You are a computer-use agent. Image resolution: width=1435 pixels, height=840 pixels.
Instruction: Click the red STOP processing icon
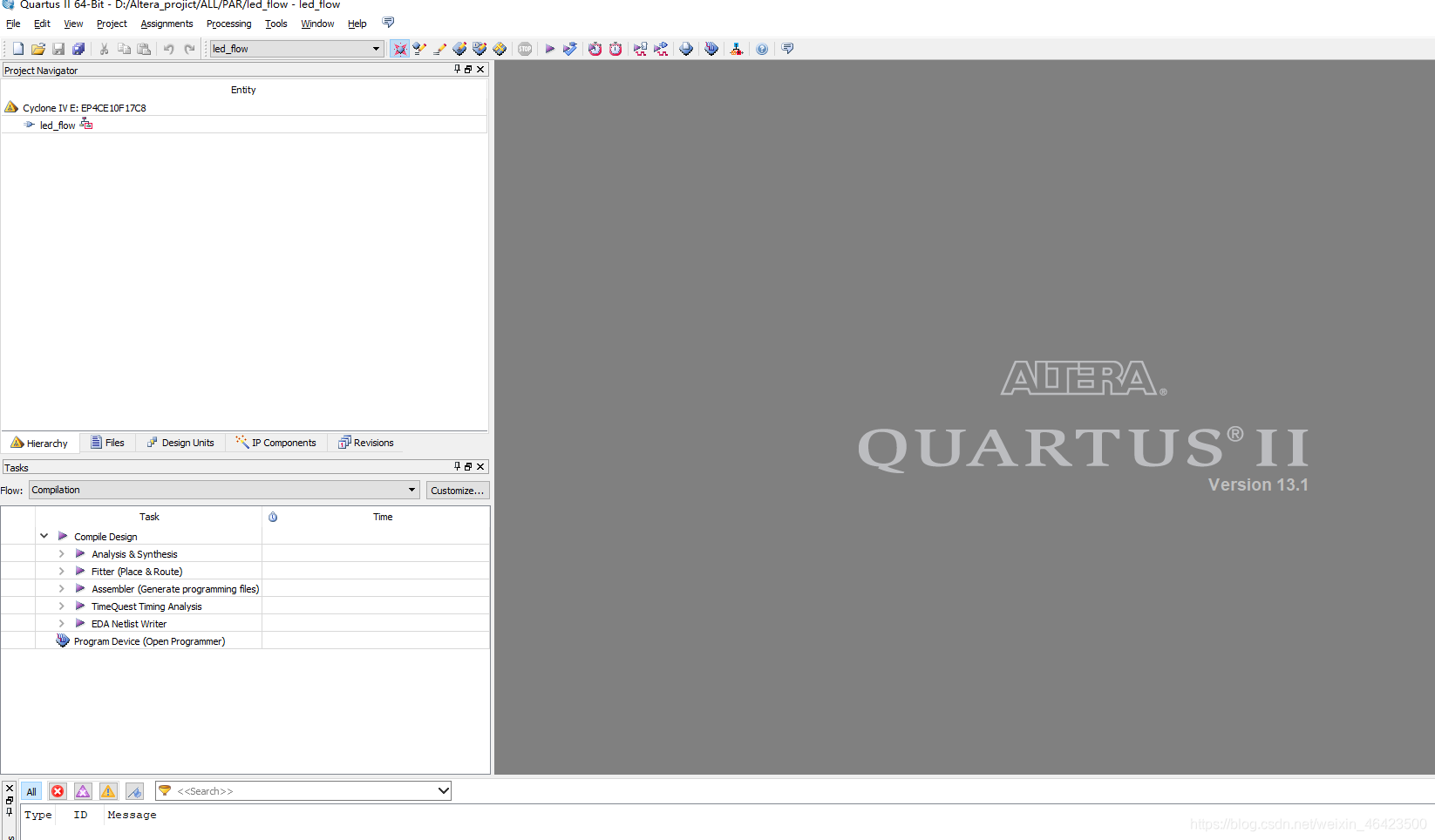tap(525, 49)
